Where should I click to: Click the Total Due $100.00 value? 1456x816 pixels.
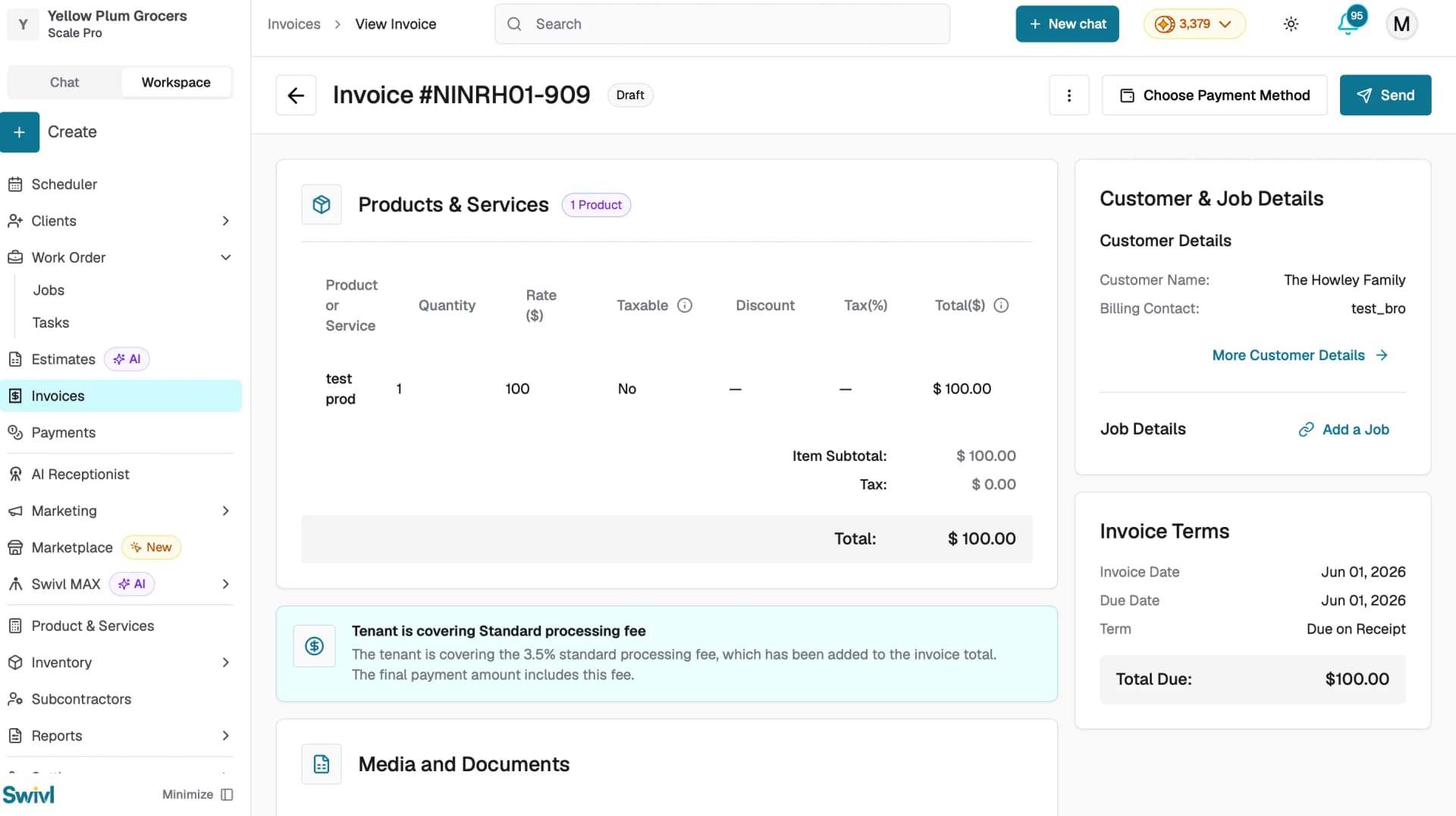click(1357, 679)
